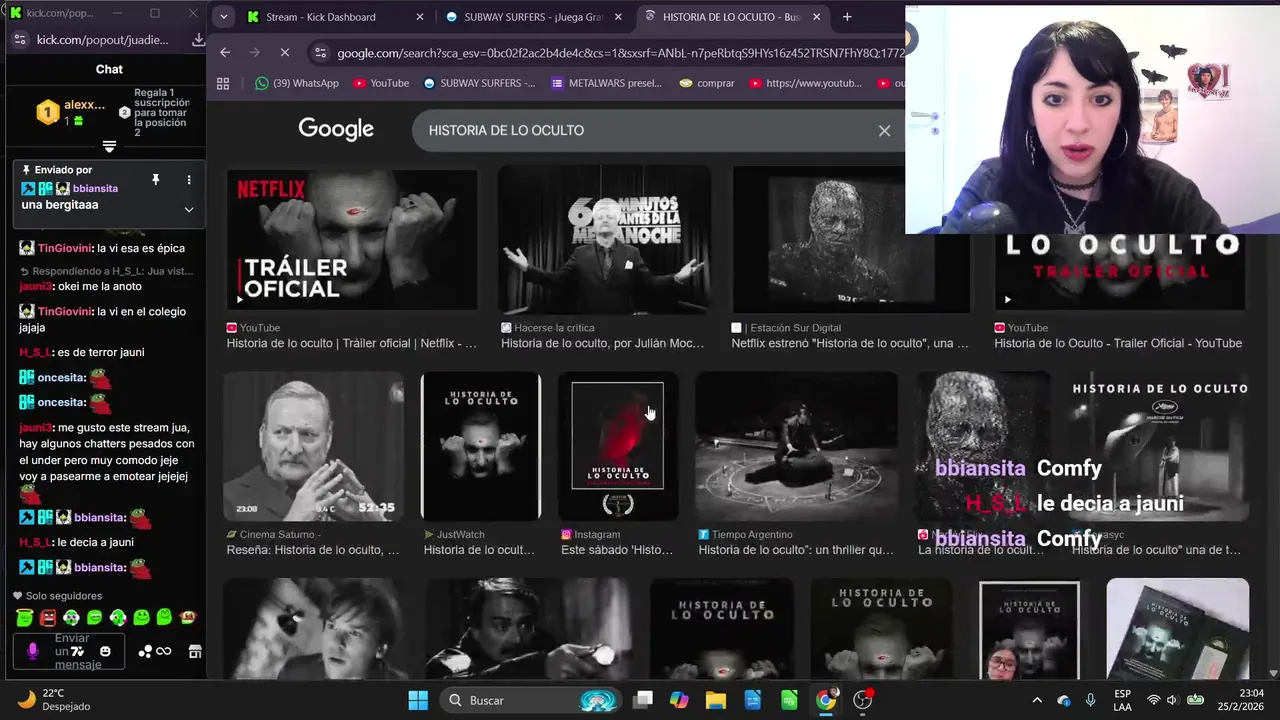Viewport: 1280px width, 720px height.
Task: Switch to Stream - Kick Dashboard tab
Action: click(x=320, y=17)
